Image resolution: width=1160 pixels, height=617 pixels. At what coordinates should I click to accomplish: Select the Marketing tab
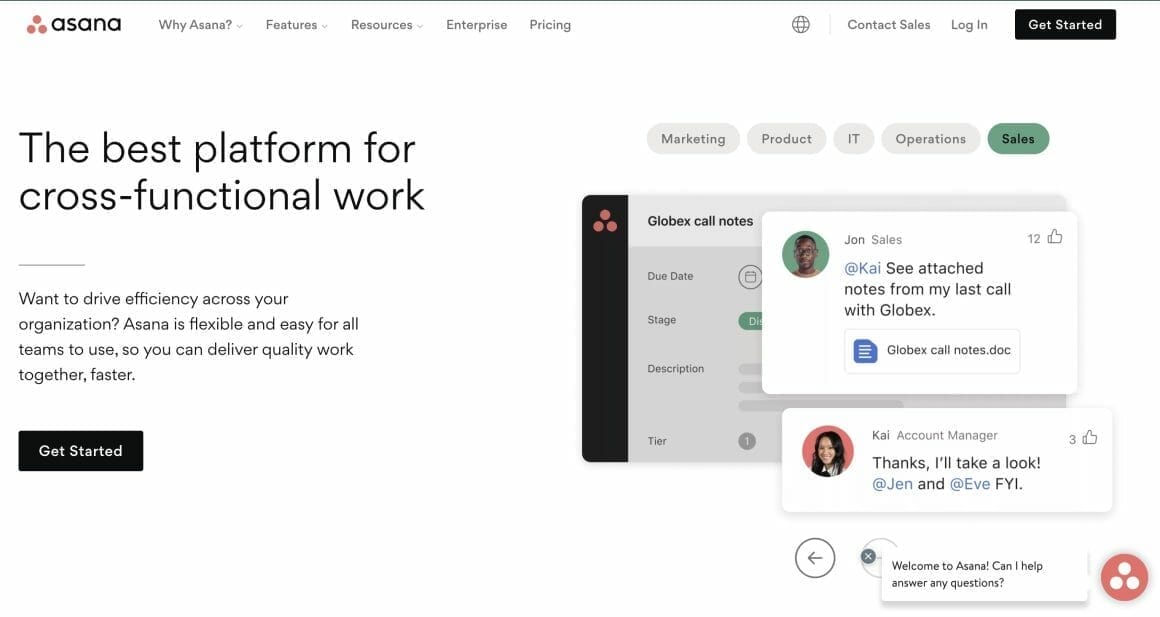point(693,139)
